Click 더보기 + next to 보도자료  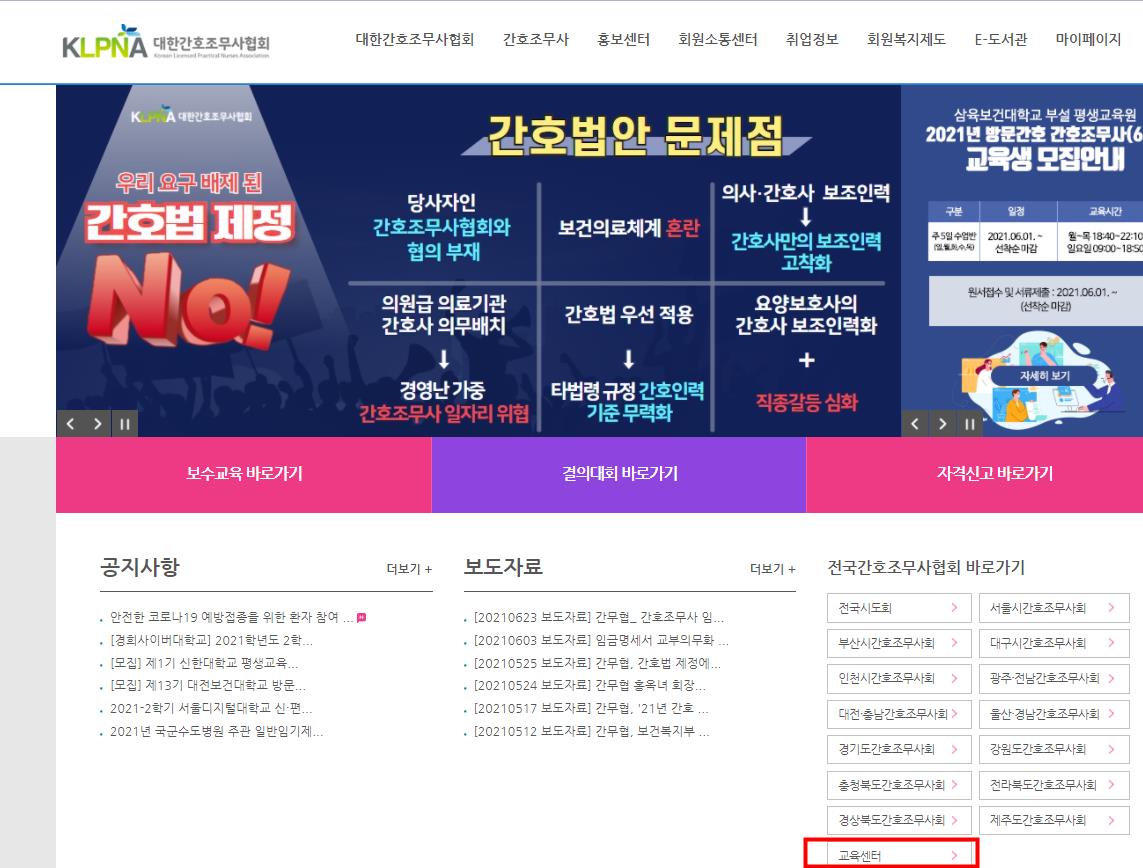773,568
